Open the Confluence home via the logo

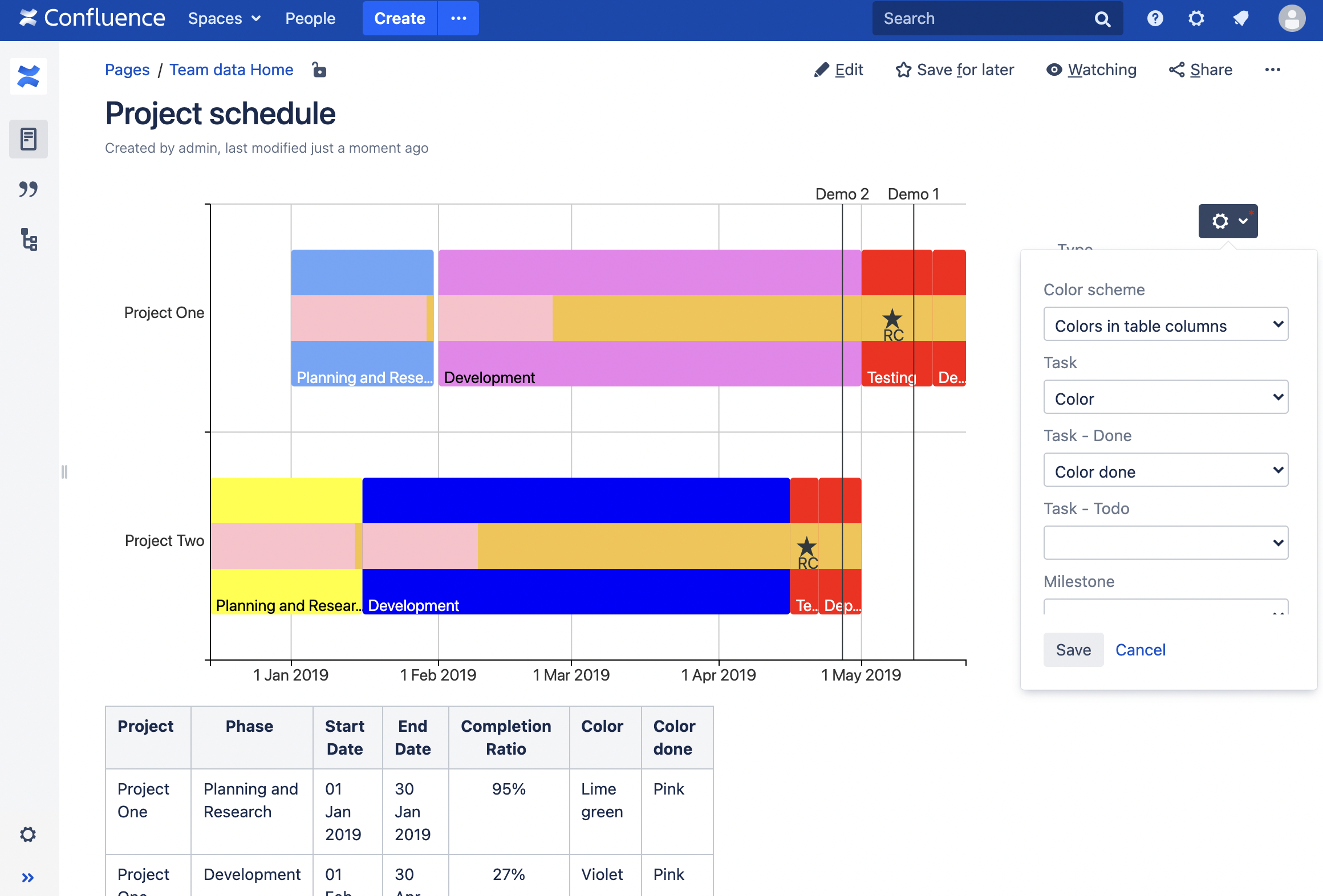point(91,18)
